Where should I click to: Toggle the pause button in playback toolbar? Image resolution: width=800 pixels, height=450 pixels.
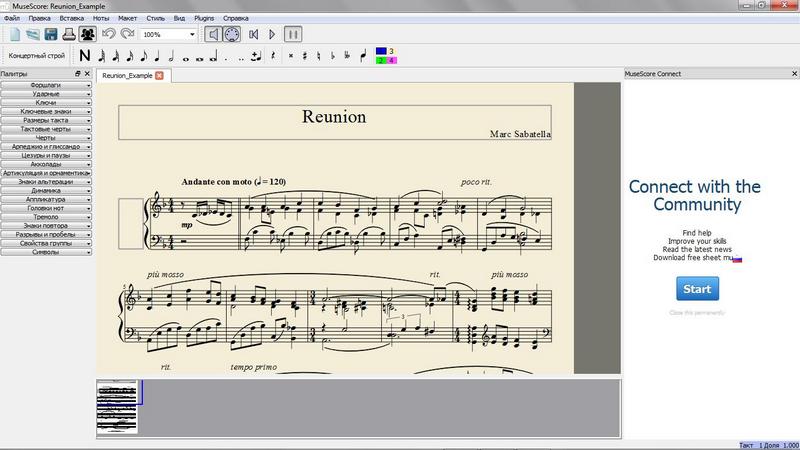(x=293, y=34)
